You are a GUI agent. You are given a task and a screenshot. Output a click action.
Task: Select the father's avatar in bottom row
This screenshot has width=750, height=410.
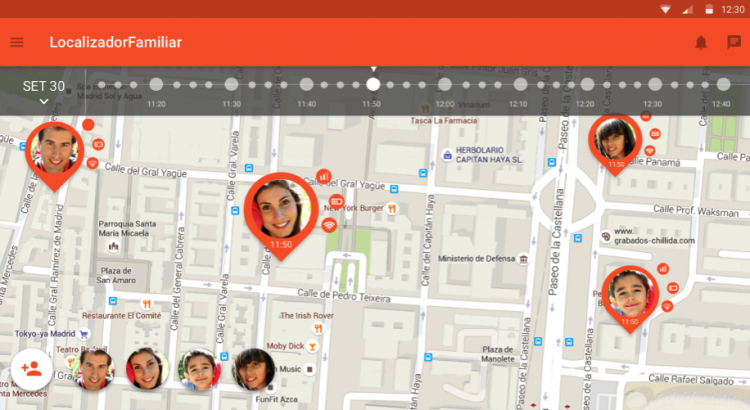tap(94, 369)
